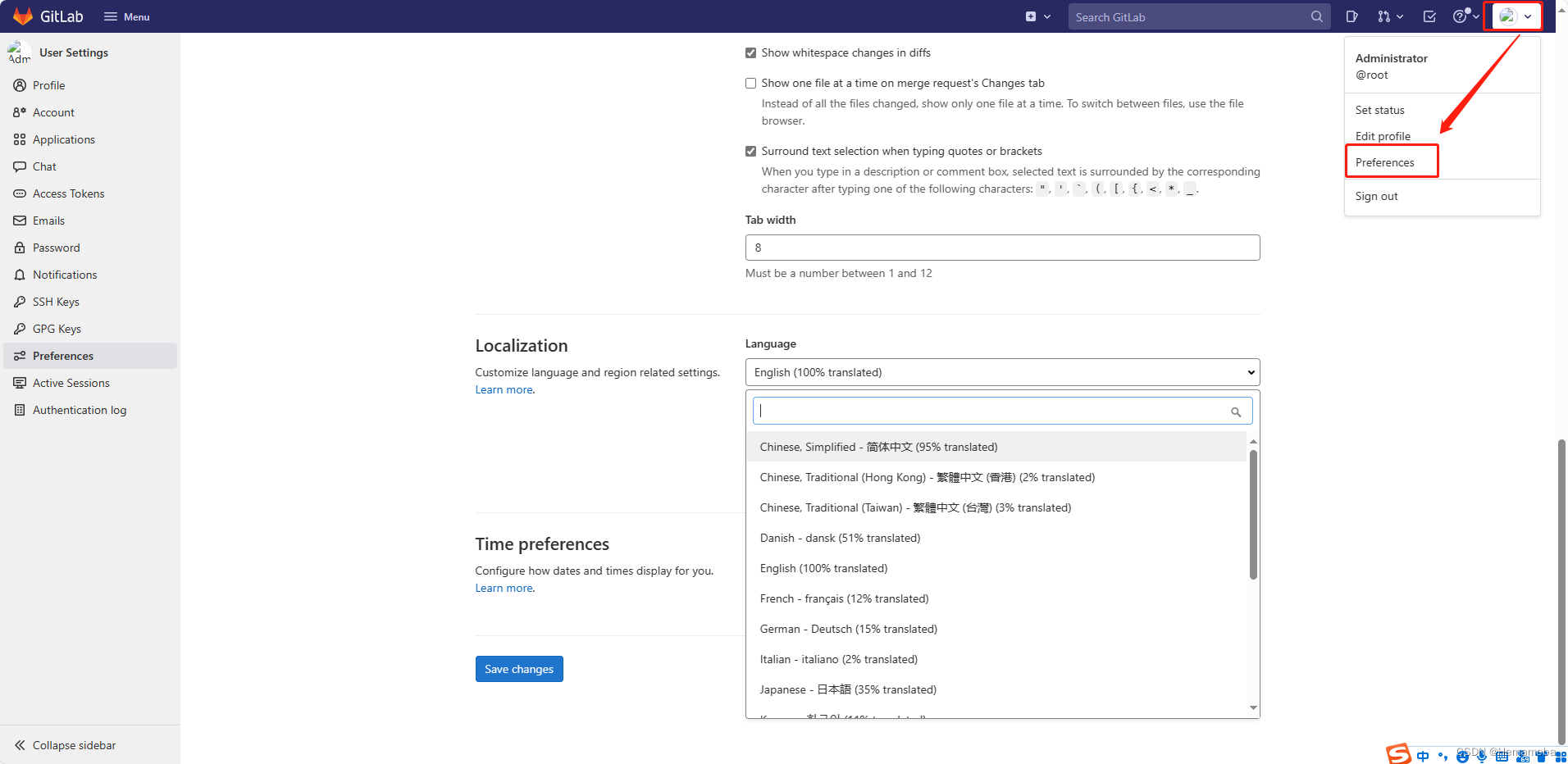
Task: Click the search magnifier in language filter
Action: point(1235,412)
